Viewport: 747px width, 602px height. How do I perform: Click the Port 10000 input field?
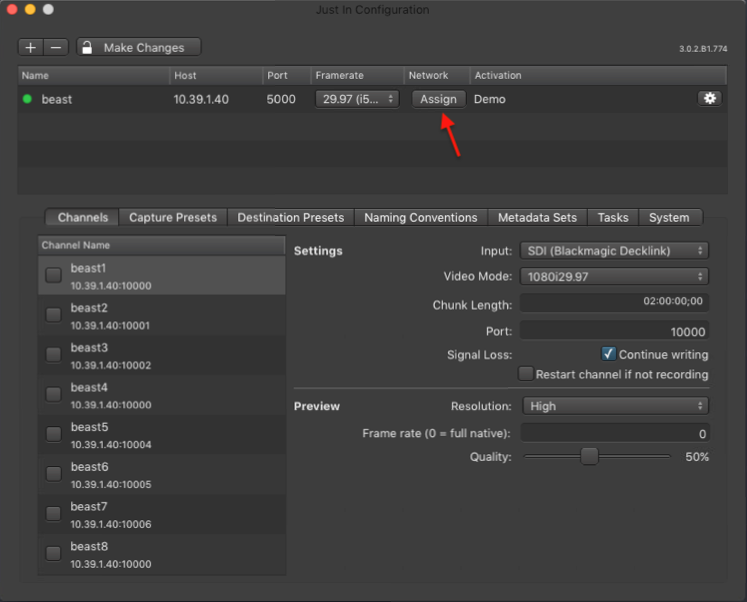614,331
